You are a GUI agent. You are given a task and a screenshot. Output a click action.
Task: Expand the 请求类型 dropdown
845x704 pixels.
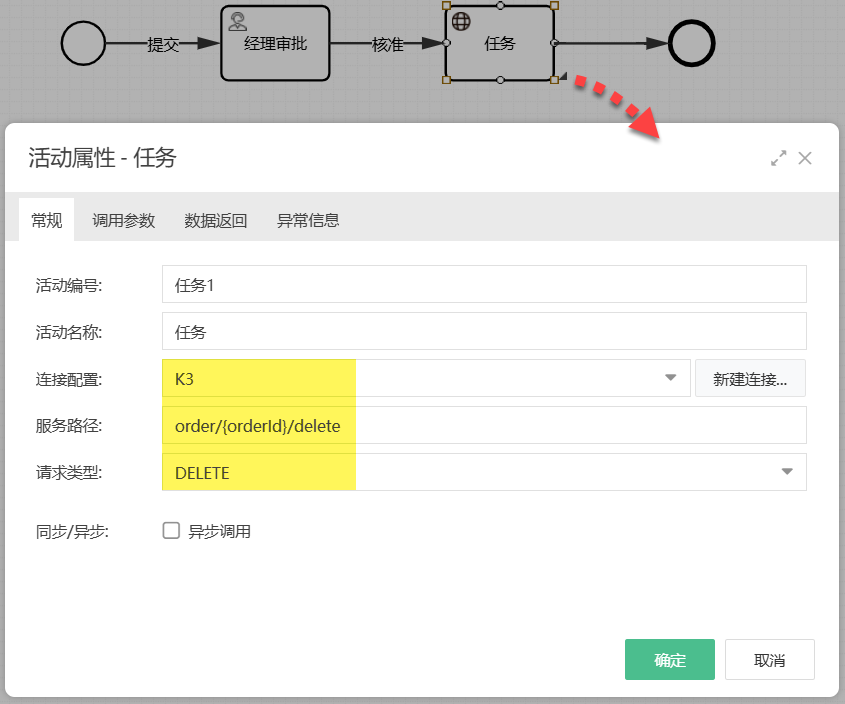click(787, 472)
